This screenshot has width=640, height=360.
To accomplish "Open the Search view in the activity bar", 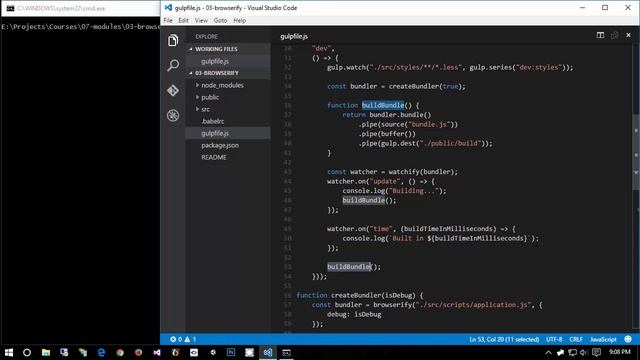I will [x=173, y=65].
